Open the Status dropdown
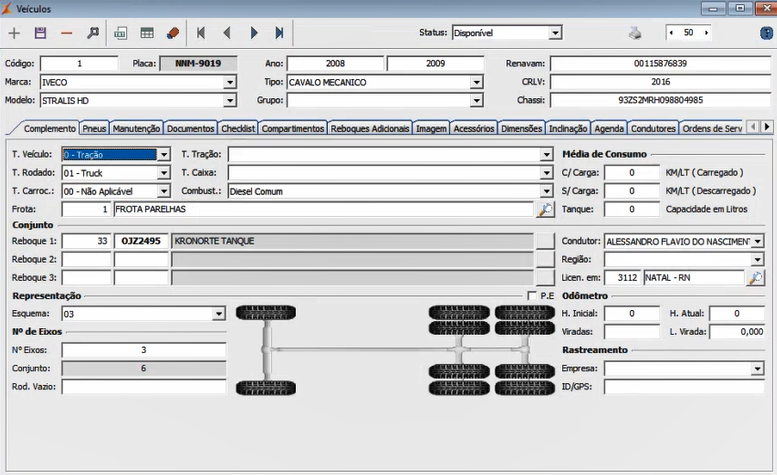 (555, 33)
